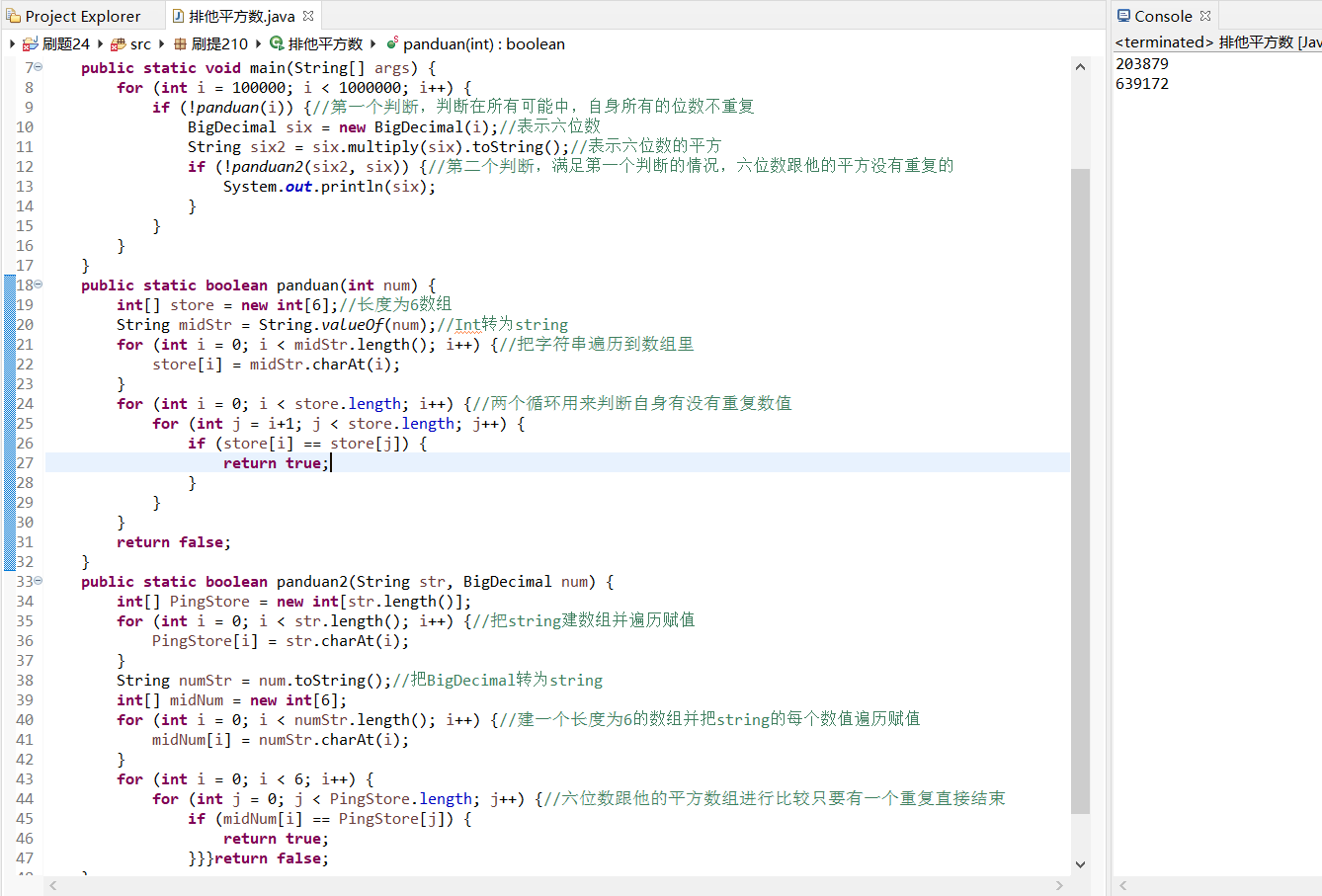Screen dimensions: 1322x896
Task: Expand the breadcrumb arrow before 刷题24
Action: coord(12,43)
